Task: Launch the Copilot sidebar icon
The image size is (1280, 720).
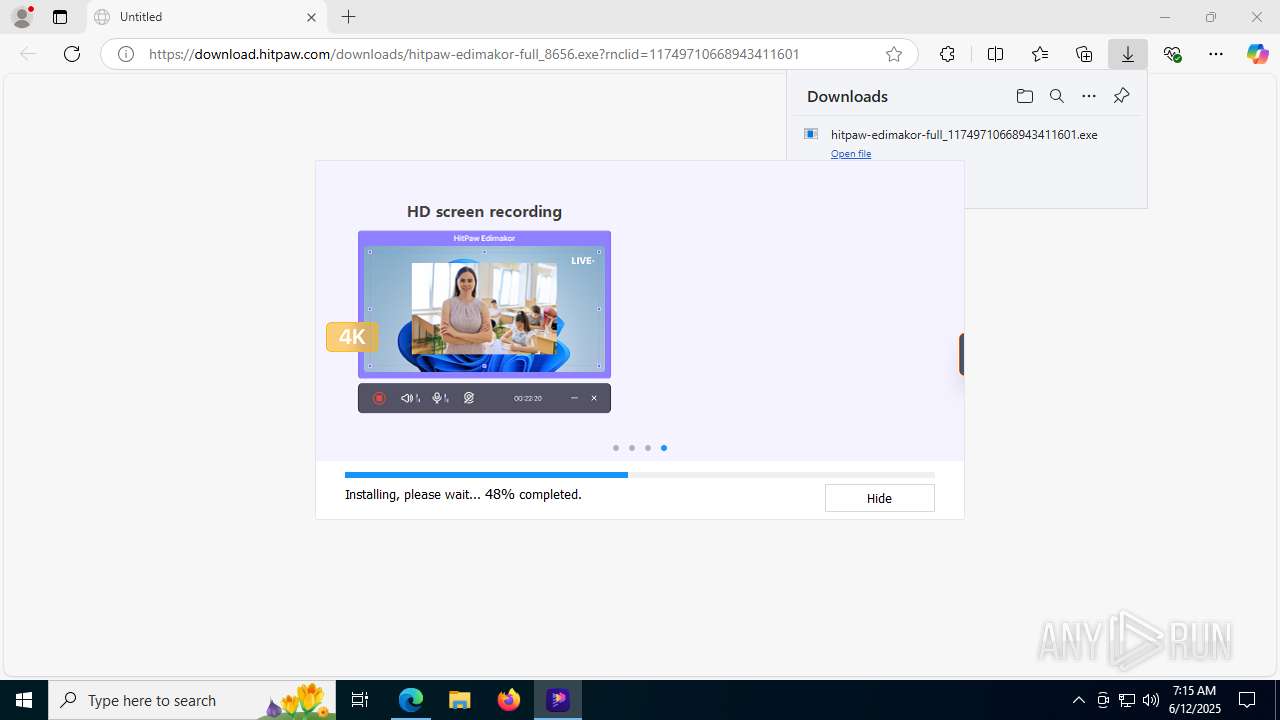Action: [1258, 54]
